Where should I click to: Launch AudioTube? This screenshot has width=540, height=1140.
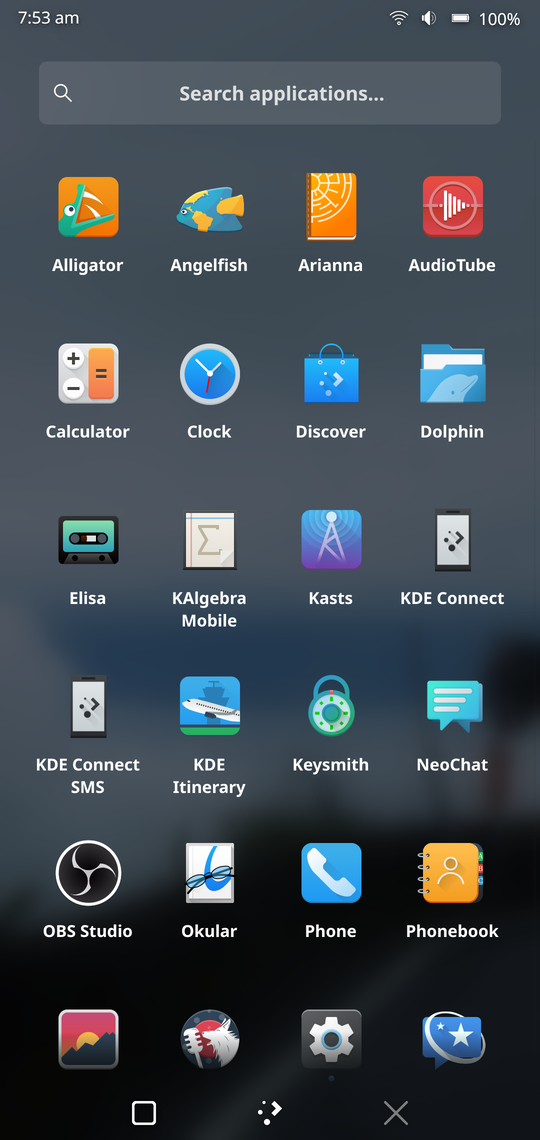pos(452,206)
